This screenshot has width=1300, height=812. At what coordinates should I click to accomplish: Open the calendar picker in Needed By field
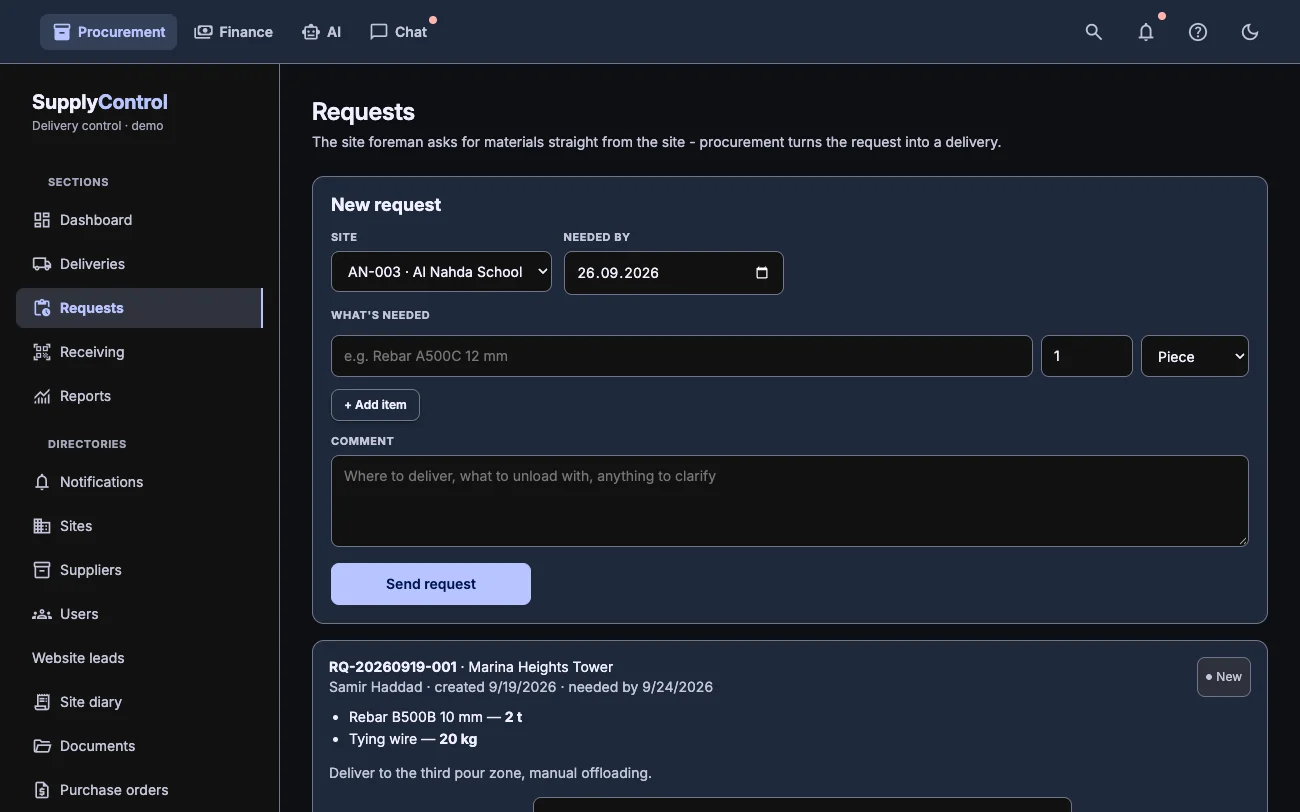[762, 273]
